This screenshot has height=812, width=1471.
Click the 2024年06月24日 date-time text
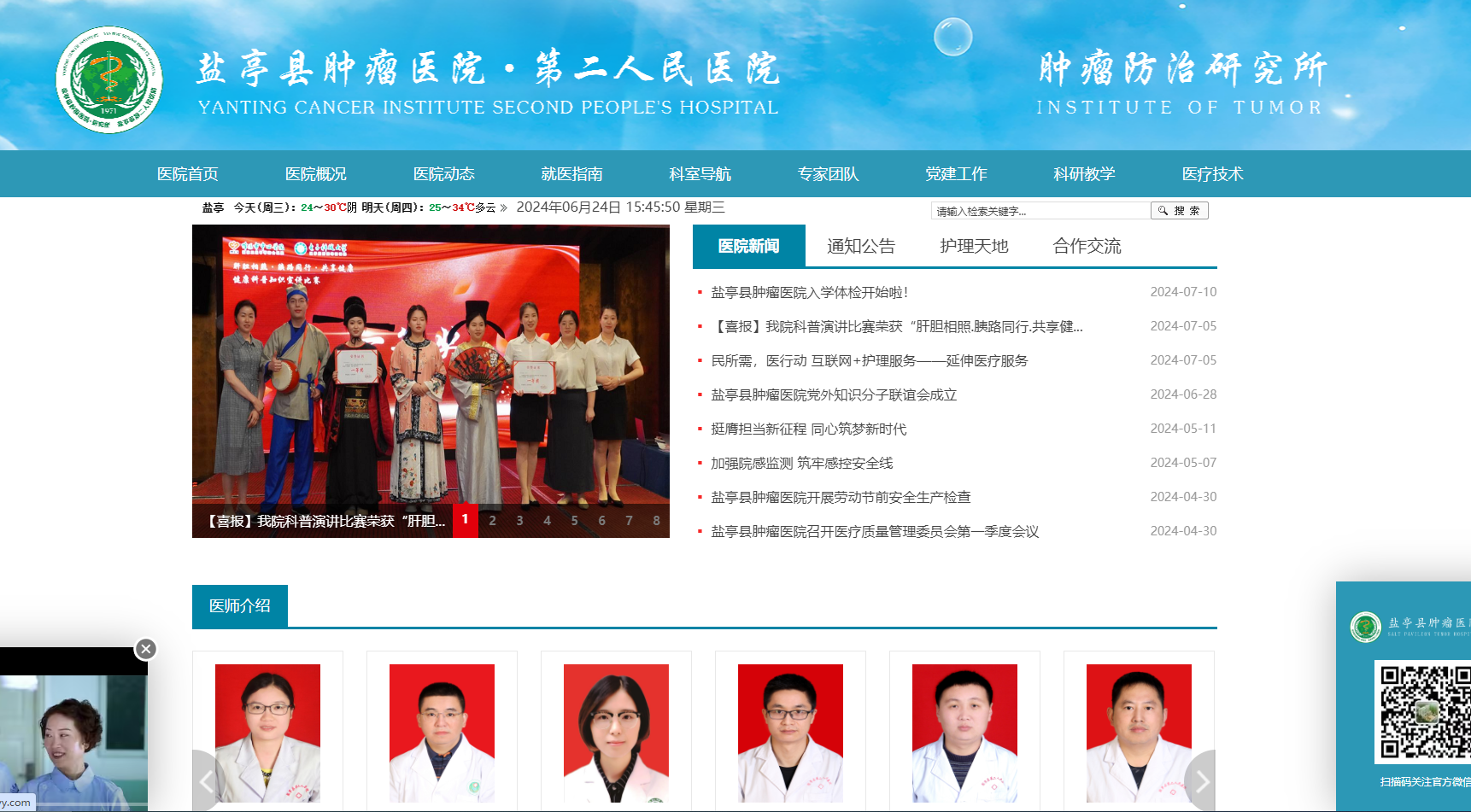[620, 207]
